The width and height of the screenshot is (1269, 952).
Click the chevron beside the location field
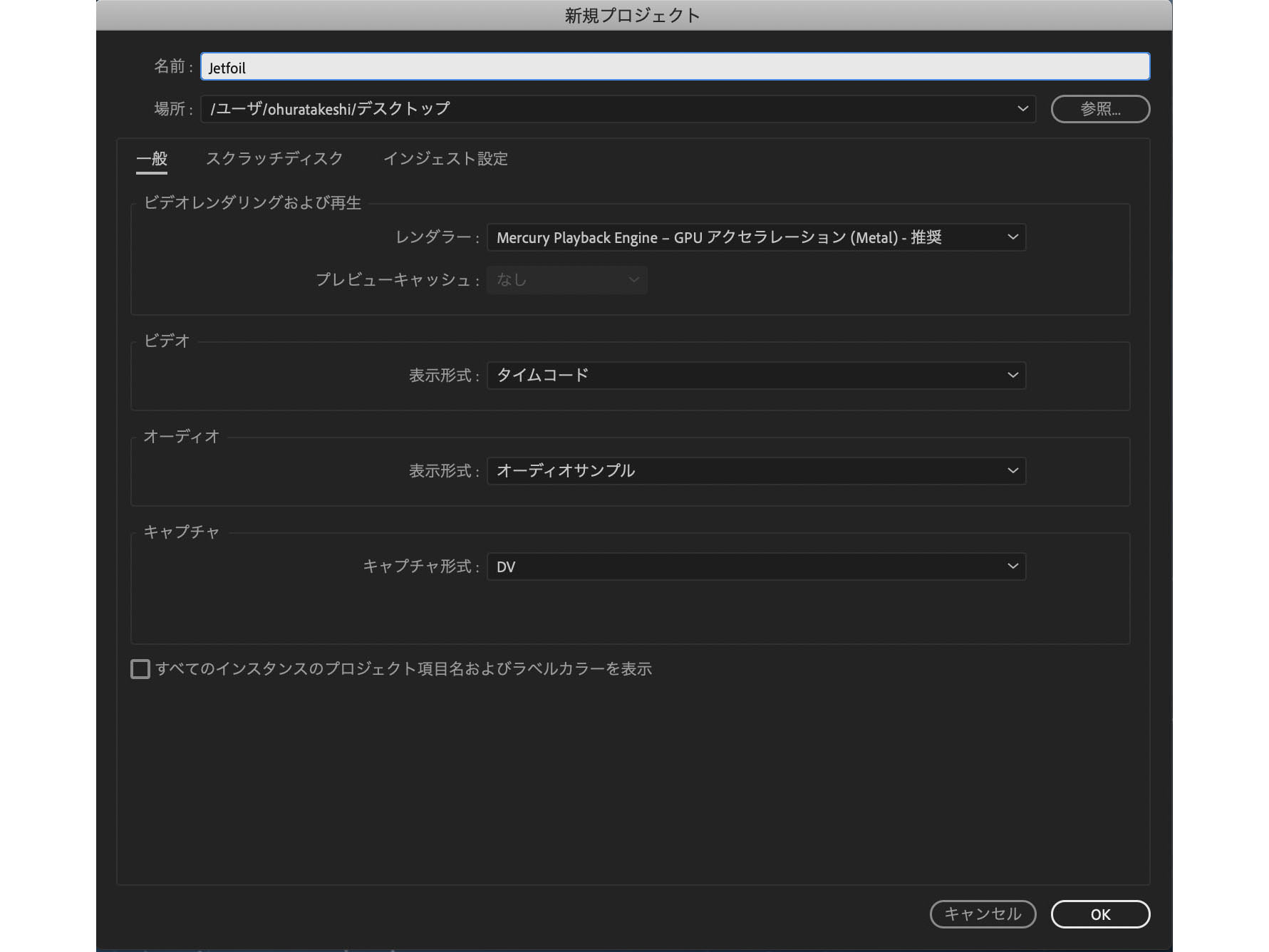(1022, 108)
